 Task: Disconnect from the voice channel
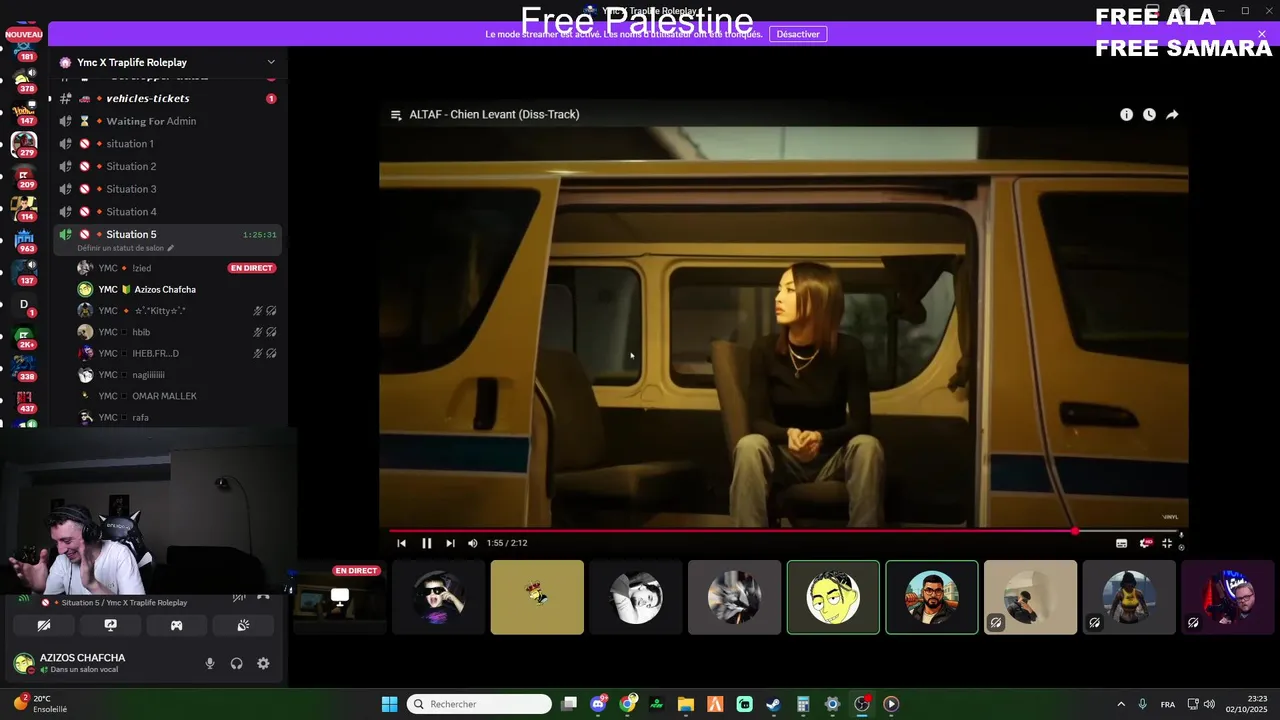point(263,596)
